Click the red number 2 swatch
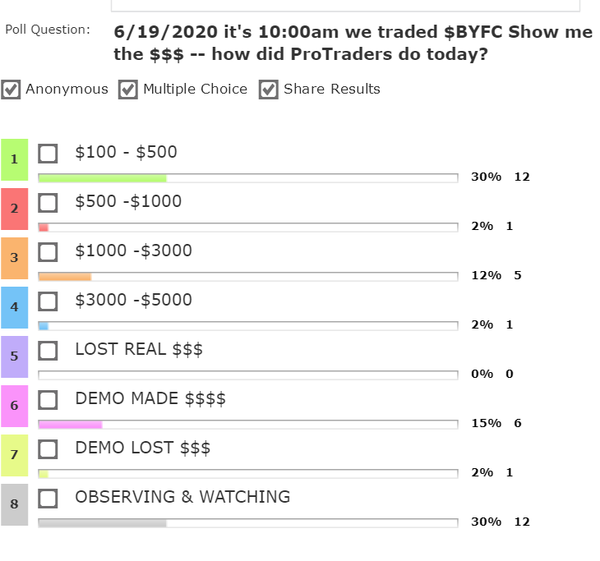Screen dimensions: 600x561 14,209
